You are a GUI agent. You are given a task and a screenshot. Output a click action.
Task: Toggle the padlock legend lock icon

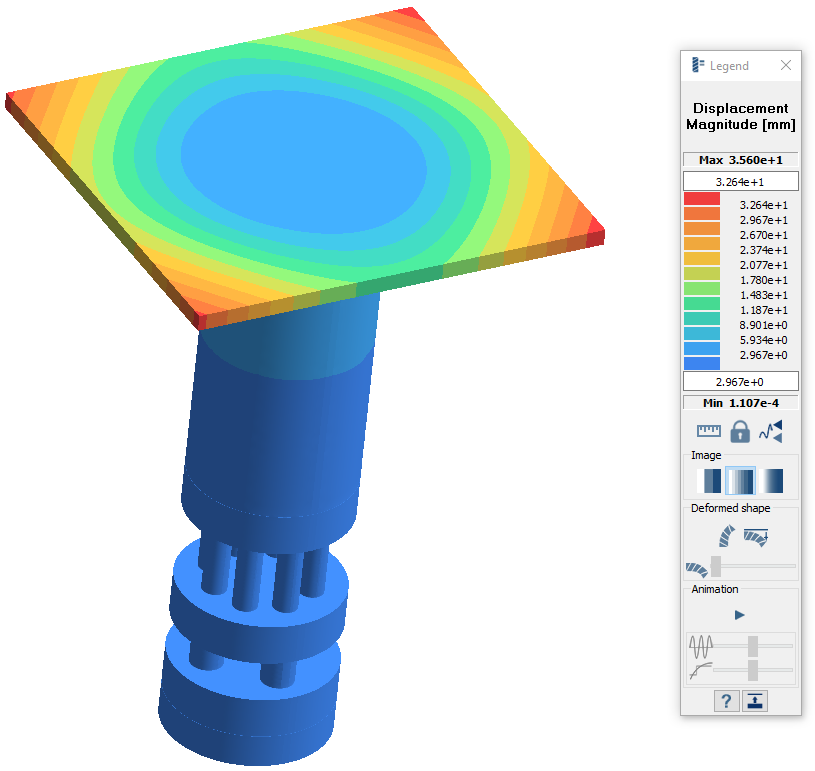(739, 431)
